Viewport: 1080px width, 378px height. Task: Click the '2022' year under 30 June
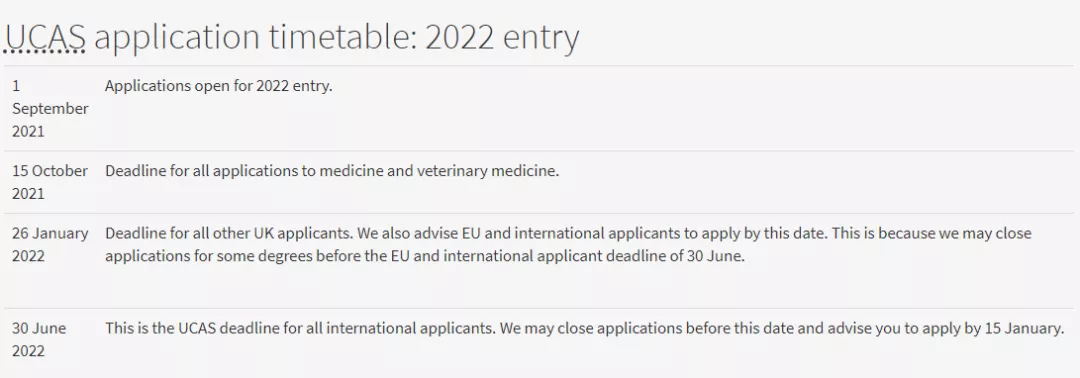coord(28,351)
